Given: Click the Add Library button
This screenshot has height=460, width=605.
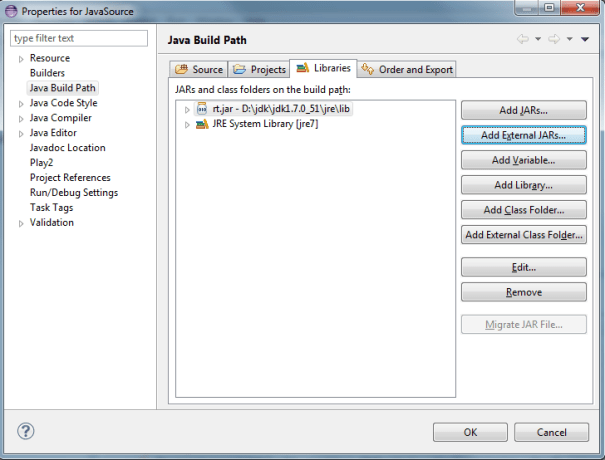Looking at the screenshot, I should [523, 185].
